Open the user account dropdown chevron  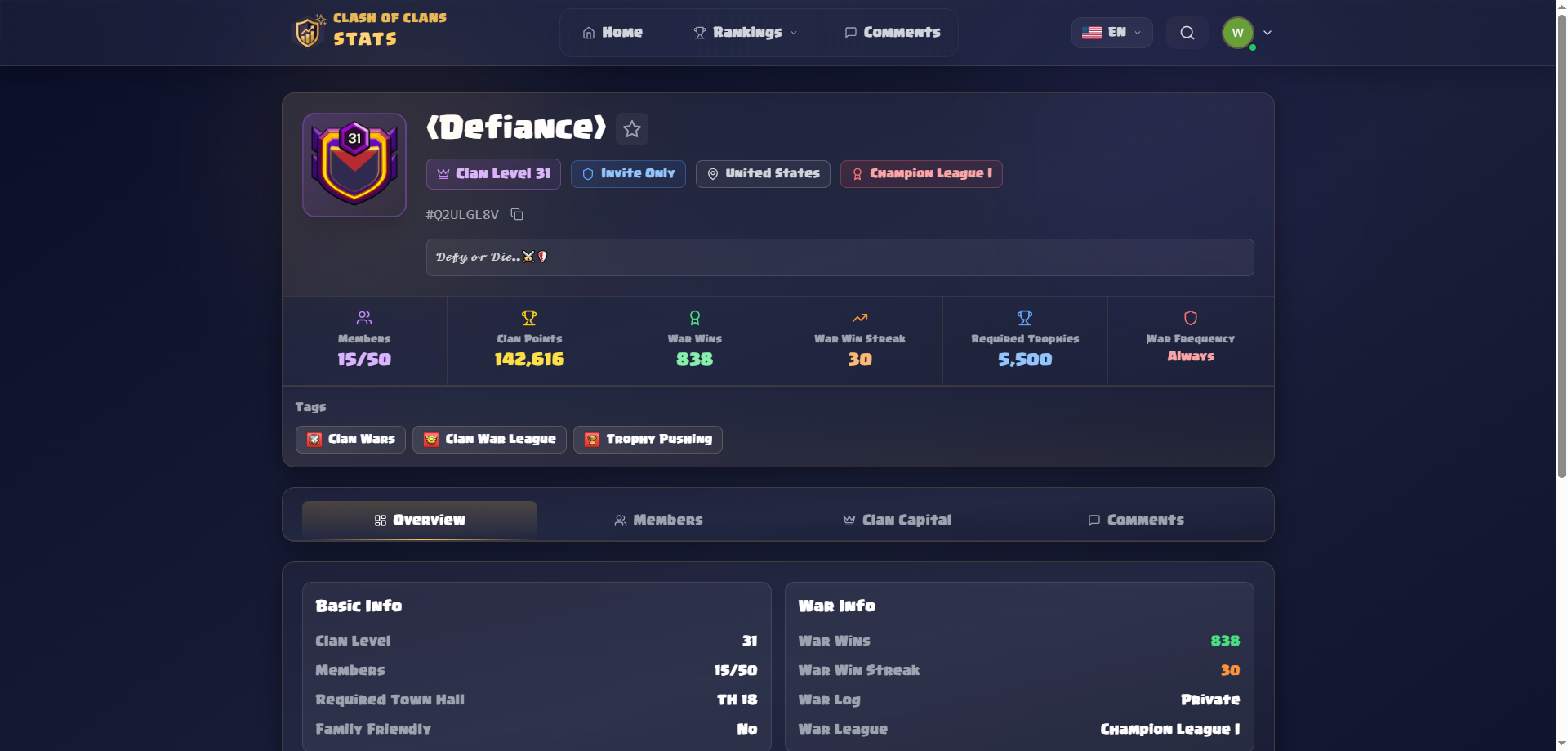(1267, 33)
